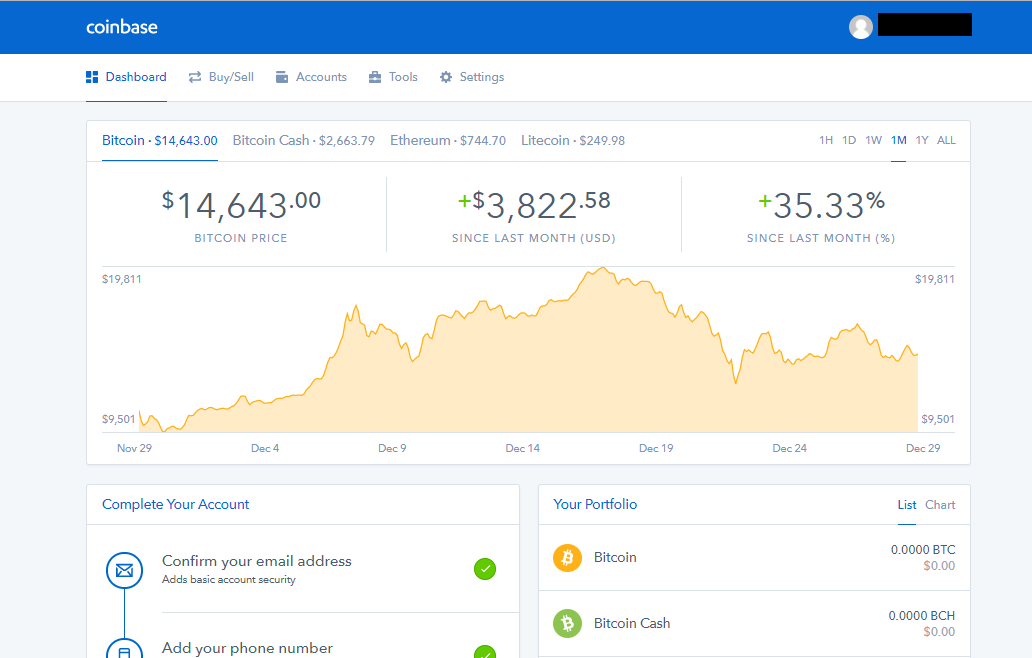Click the coinbase logo
This screenshot has height=658, width=1032.
pos(122,27)
